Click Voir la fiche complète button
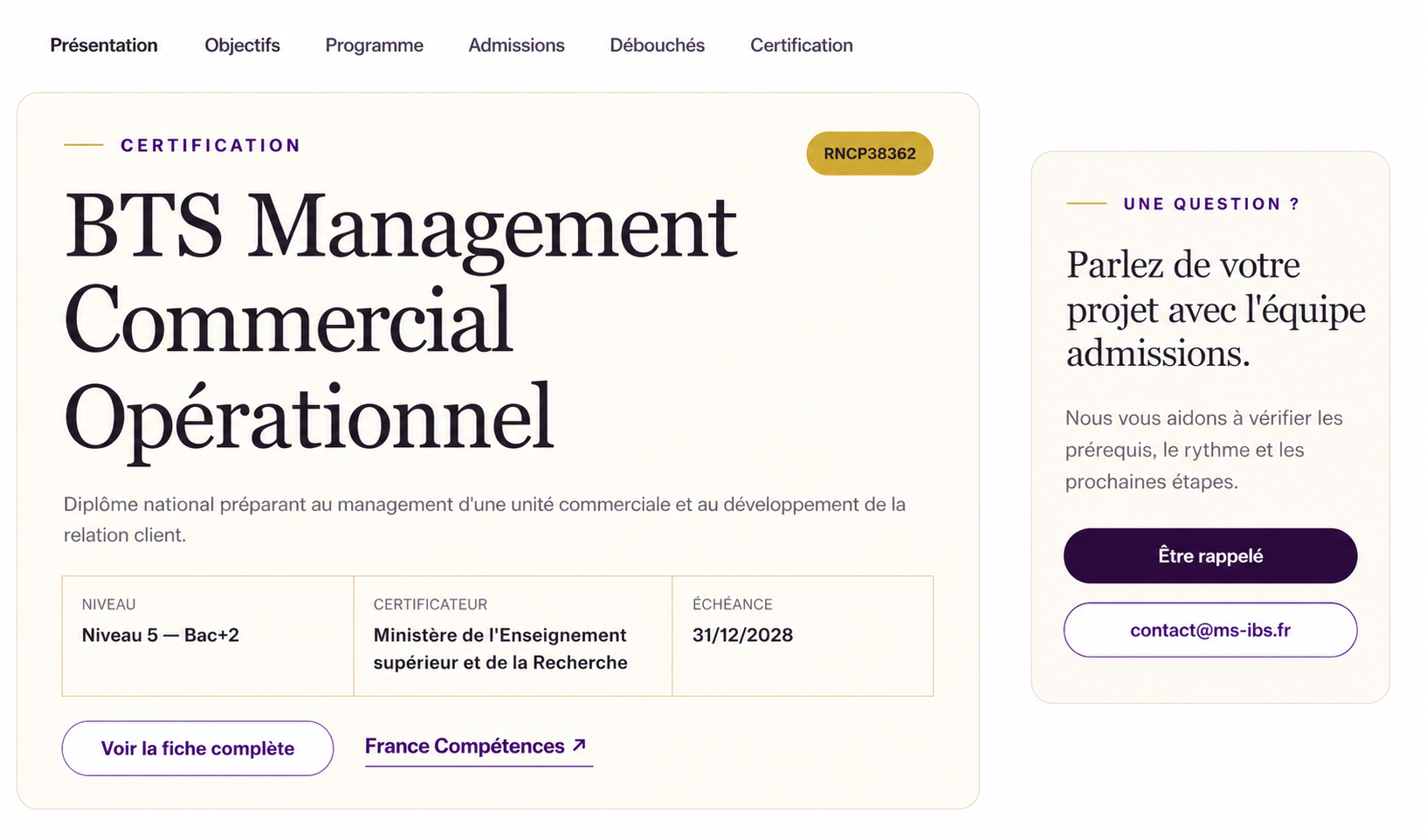Viewport: 1427px width, 840px height. pos(197,748)
